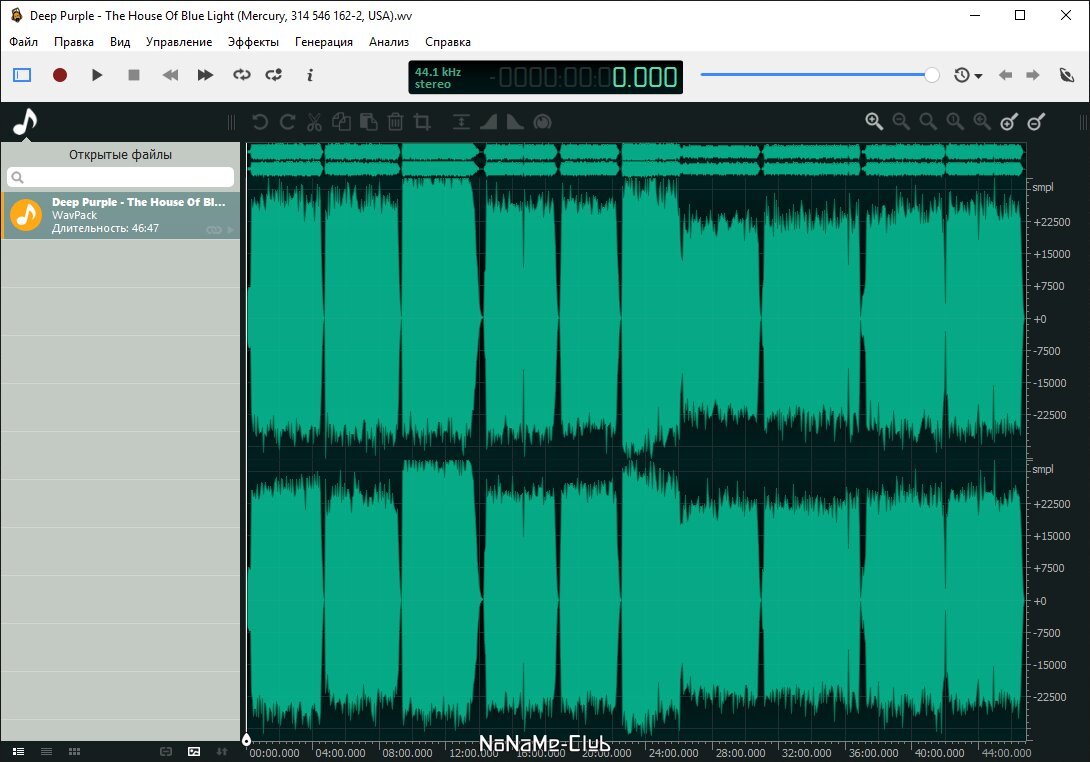The height and width of the screenshot is (762, 1090).
Task: Toggle the link-files icon in bottom bar
Action: [165, 752]
